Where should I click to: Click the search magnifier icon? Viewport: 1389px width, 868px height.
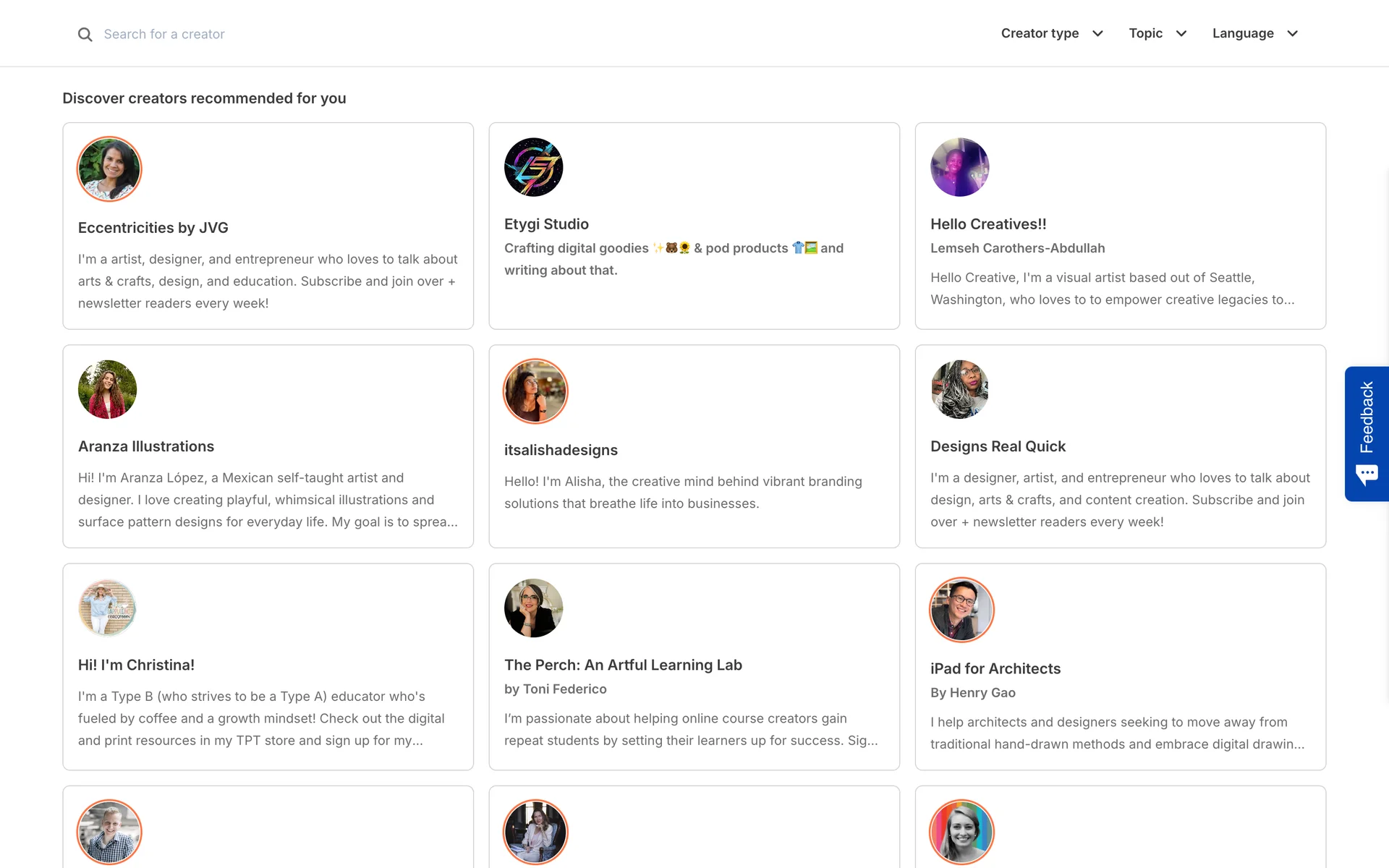pyautogui.click(x=85, y=35)
